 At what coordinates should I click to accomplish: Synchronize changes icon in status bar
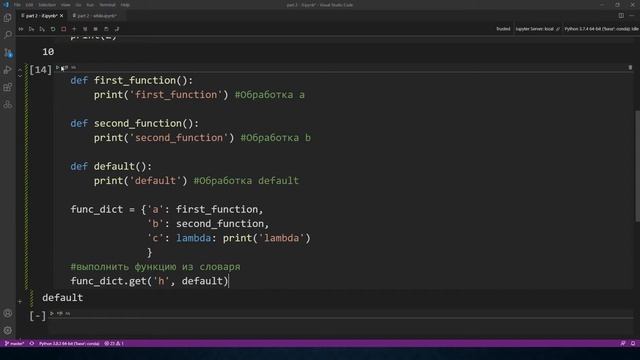coord(32,344)
